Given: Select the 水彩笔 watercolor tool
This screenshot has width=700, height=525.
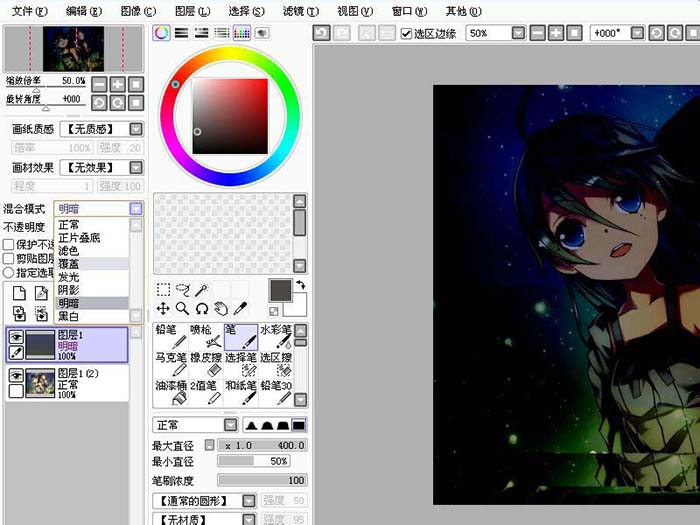Looking at the screenshot, I should 276,337.
